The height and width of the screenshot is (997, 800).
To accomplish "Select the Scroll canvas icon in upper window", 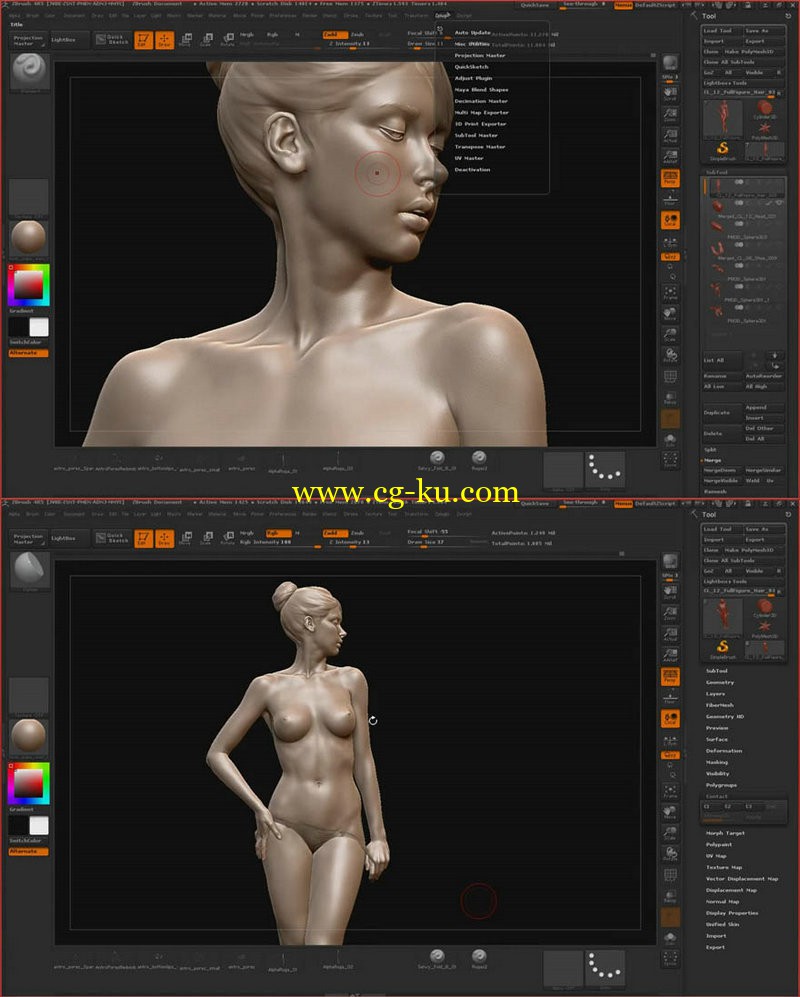I will coord(670,93).
